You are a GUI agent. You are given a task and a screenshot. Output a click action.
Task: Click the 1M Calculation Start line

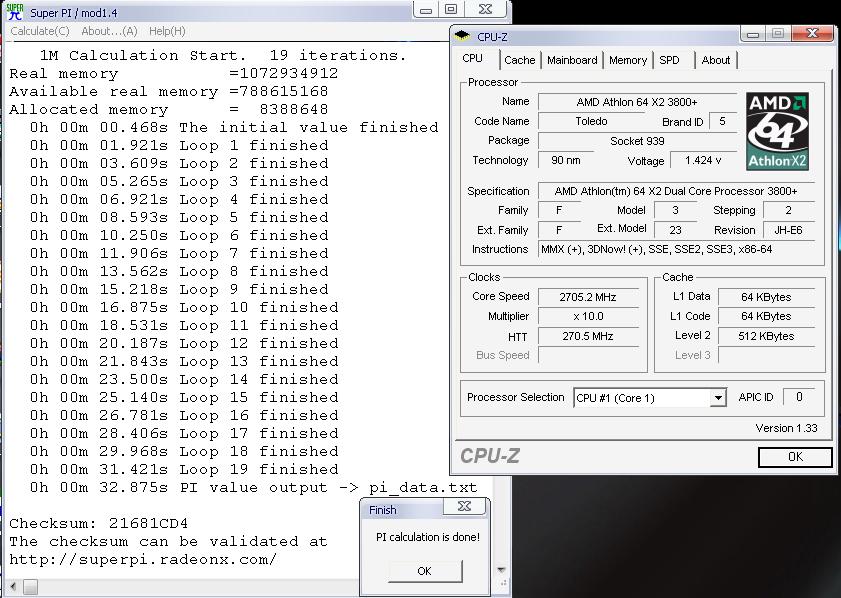(x=223, y=55)
